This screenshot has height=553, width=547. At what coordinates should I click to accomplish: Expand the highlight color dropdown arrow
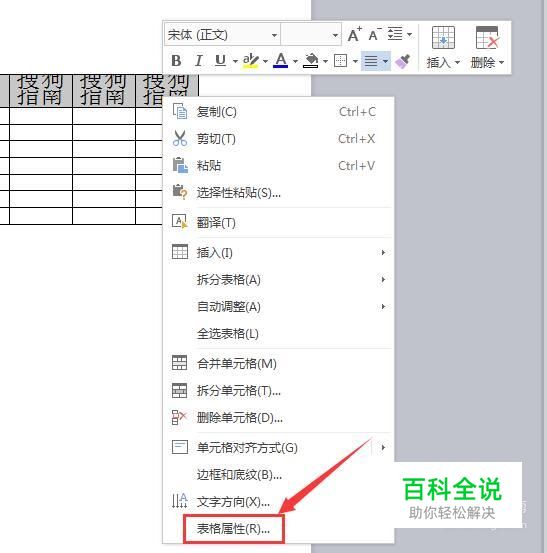pyautogui.click(x=265, y=61)
